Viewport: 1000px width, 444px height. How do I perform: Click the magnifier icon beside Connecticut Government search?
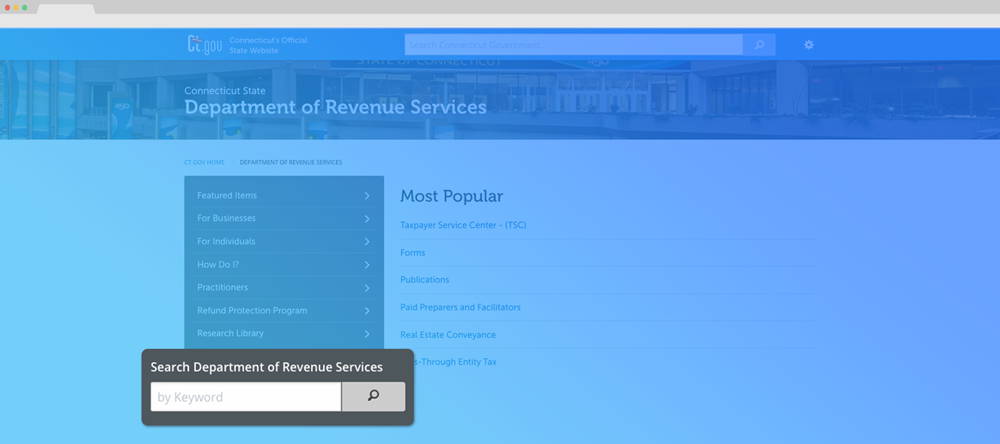point(759,45)
